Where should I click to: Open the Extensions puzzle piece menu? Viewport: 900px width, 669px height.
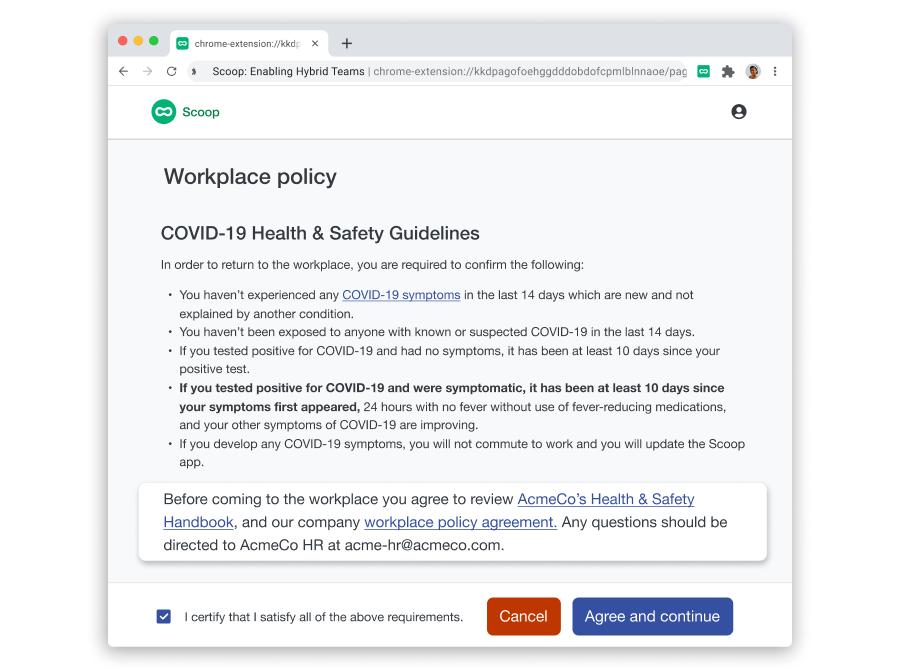tap(728, 72)
